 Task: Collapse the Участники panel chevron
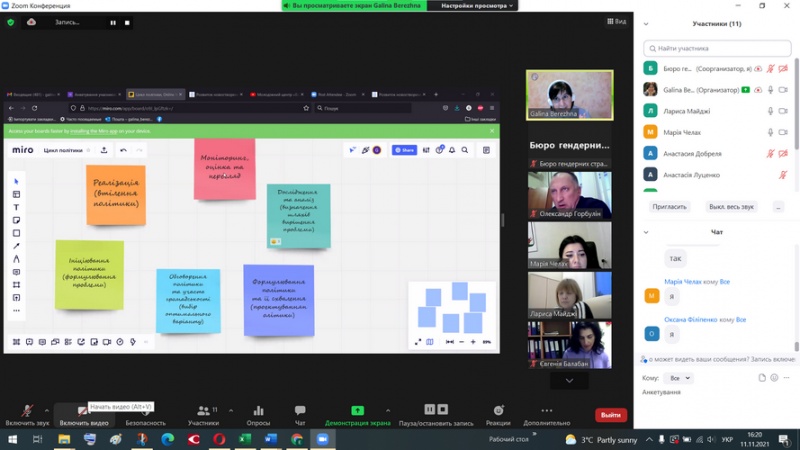click(644, 23)
